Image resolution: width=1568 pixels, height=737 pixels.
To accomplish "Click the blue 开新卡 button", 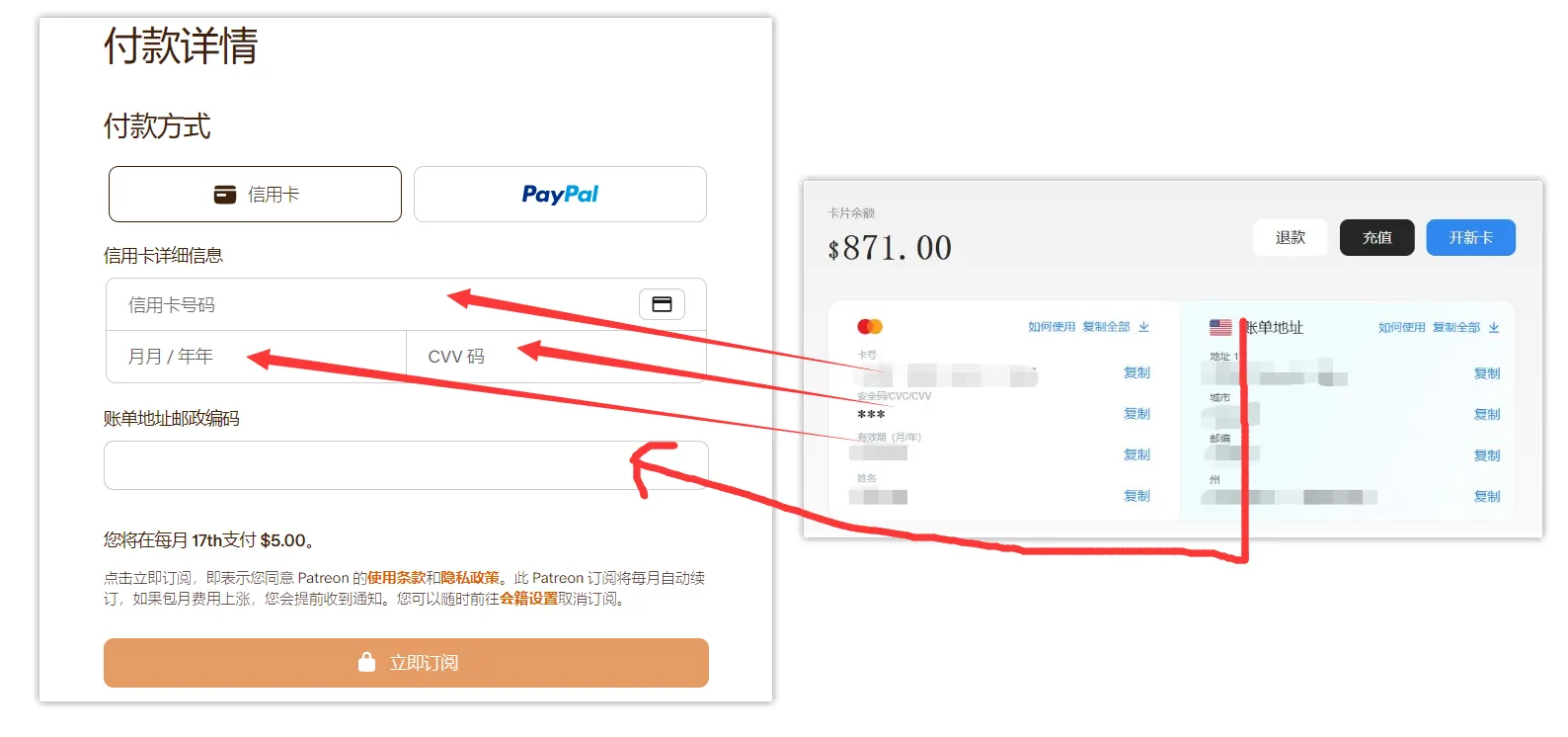I will 1470,238.
